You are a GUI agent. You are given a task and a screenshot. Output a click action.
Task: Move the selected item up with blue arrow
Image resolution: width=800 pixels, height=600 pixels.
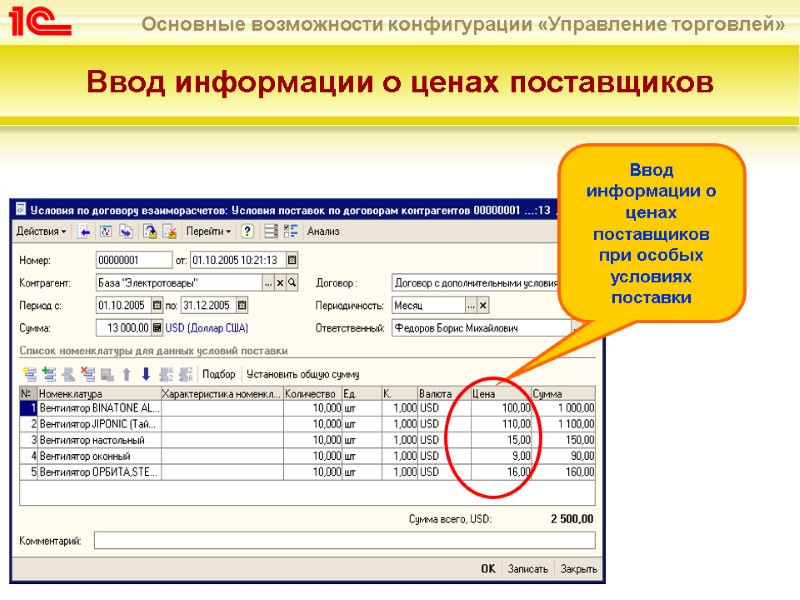point(125,372)
